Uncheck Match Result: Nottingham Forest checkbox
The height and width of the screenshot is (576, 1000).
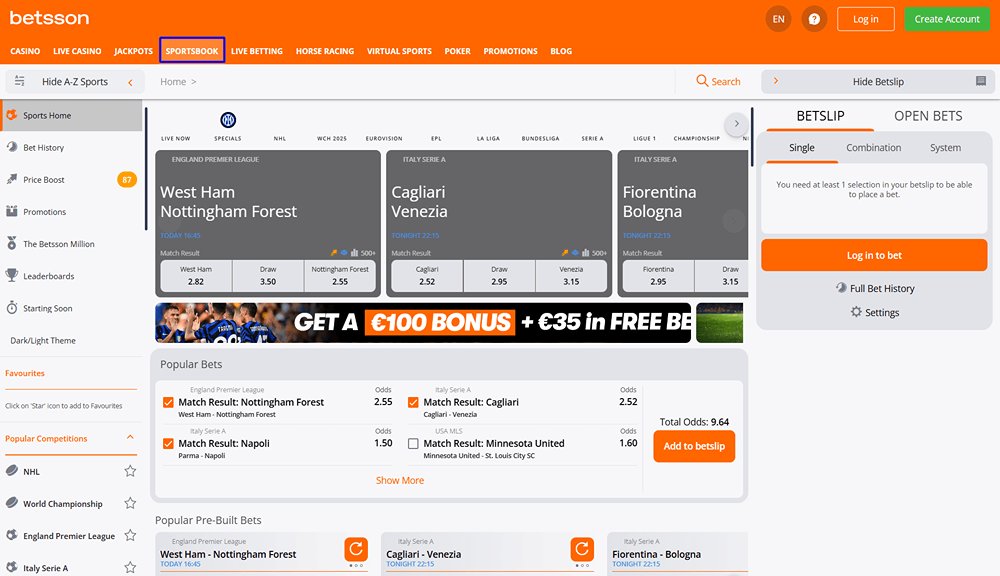tap(168, 402)
